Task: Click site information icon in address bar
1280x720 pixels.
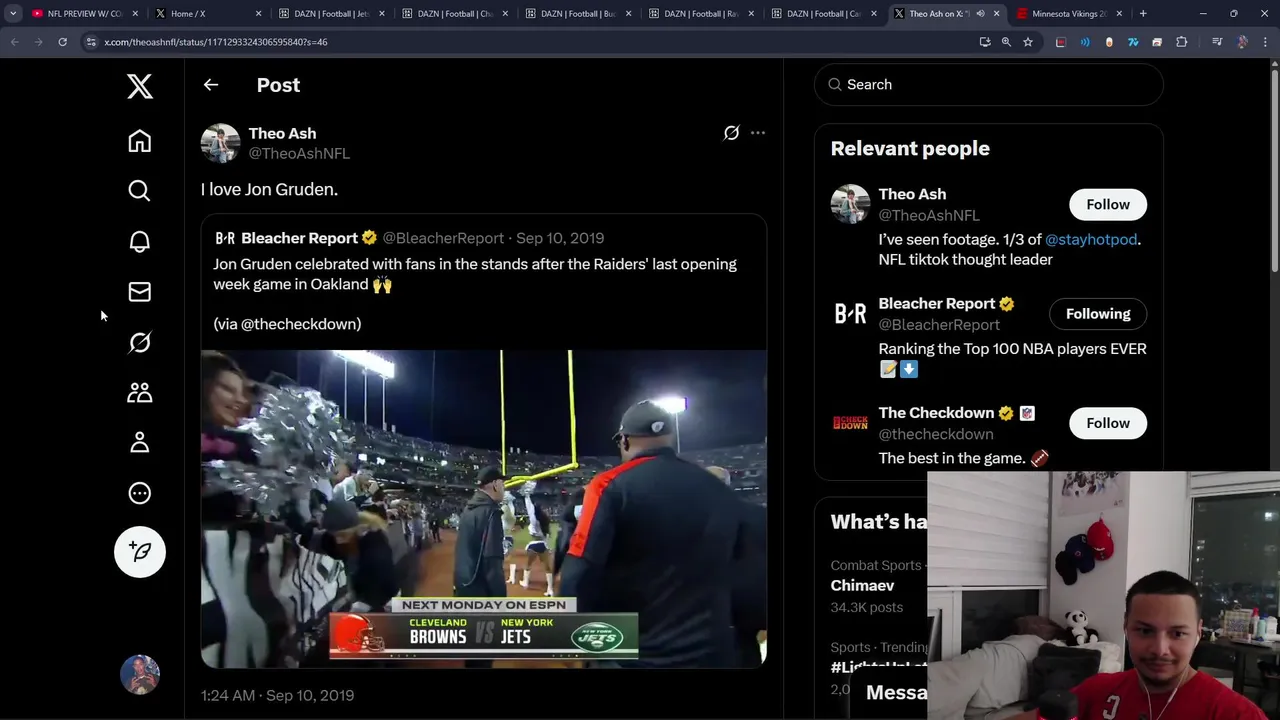Action: pos(91,42)
